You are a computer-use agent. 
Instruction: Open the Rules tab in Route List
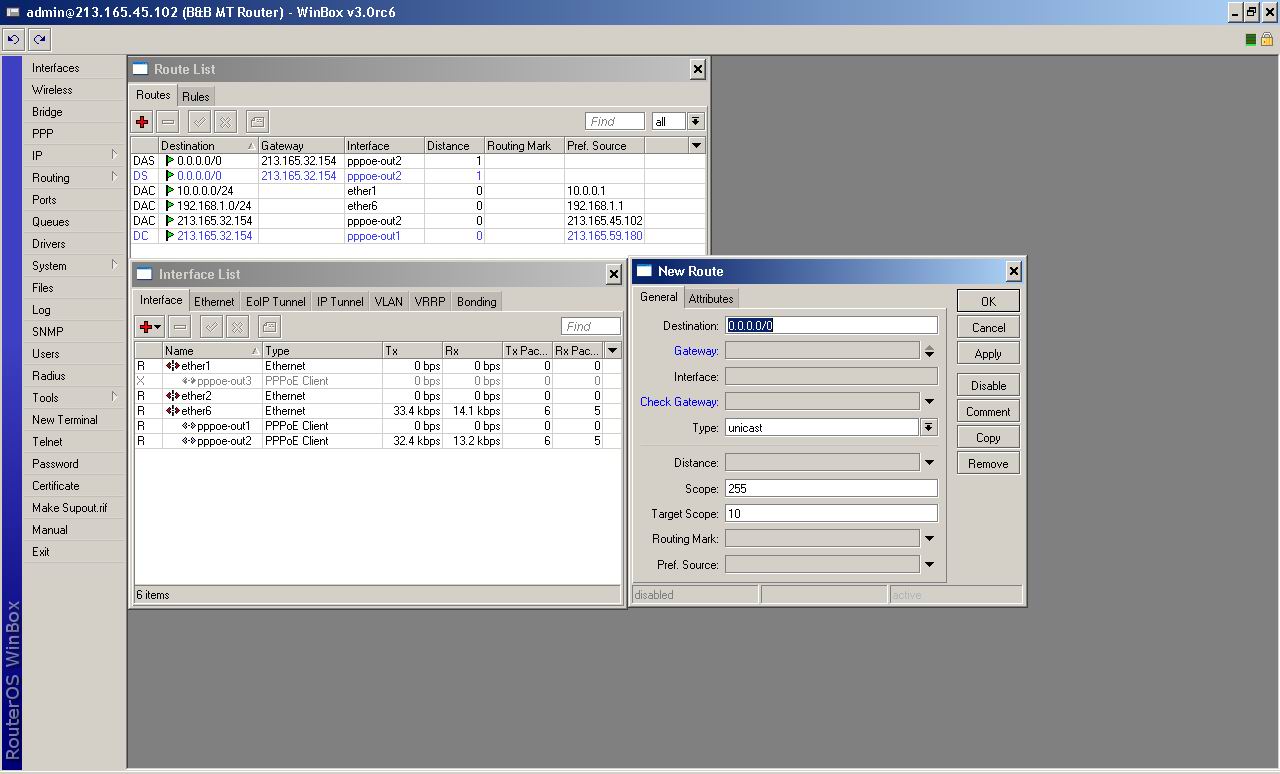tap(195, 96)
